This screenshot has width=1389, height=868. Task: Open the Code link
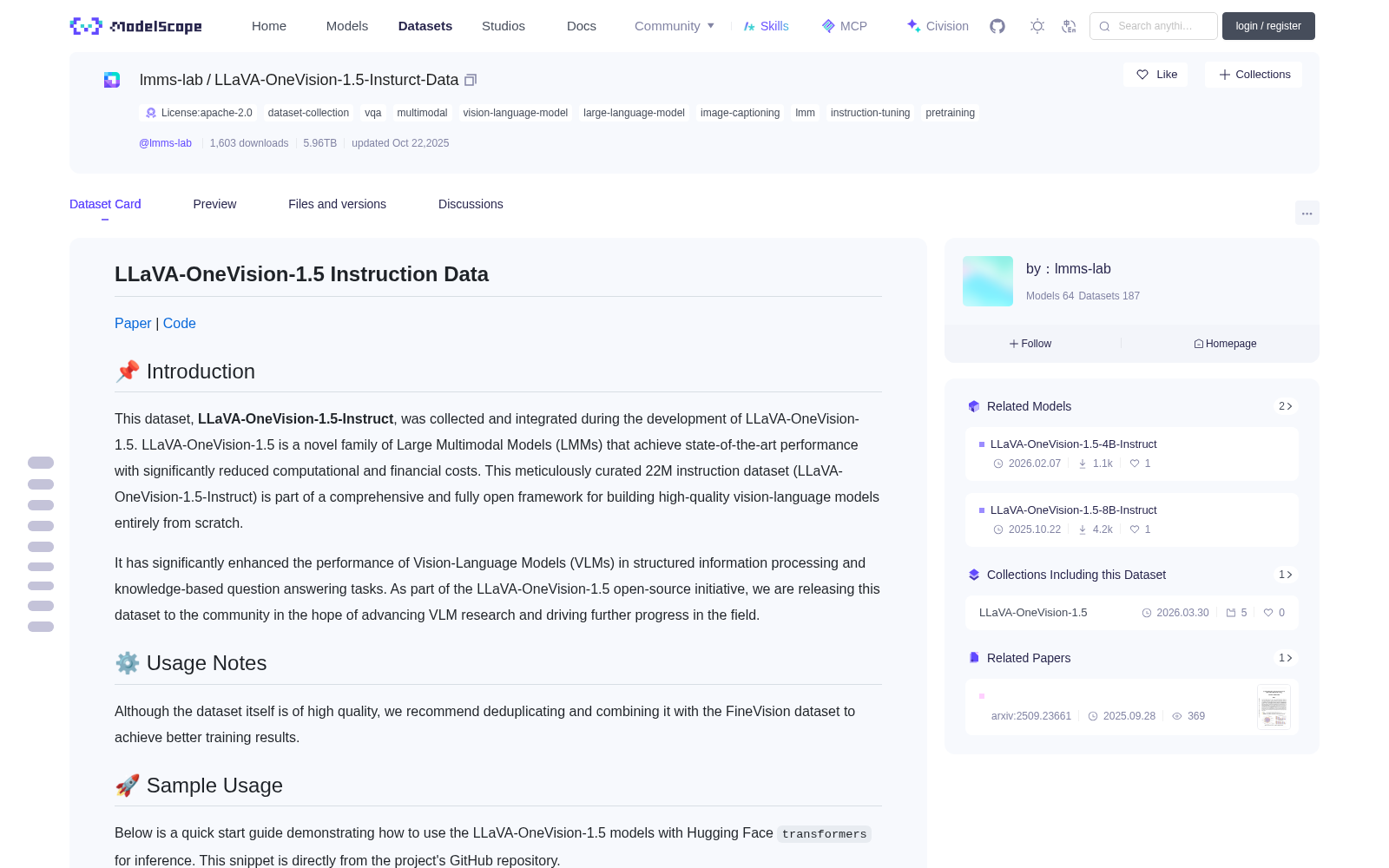[180, 323]
